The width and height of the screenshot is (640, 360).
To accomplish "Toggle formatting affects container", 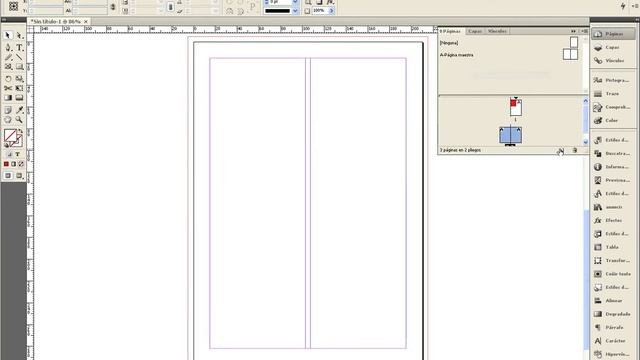I will (x=9, y=155).
